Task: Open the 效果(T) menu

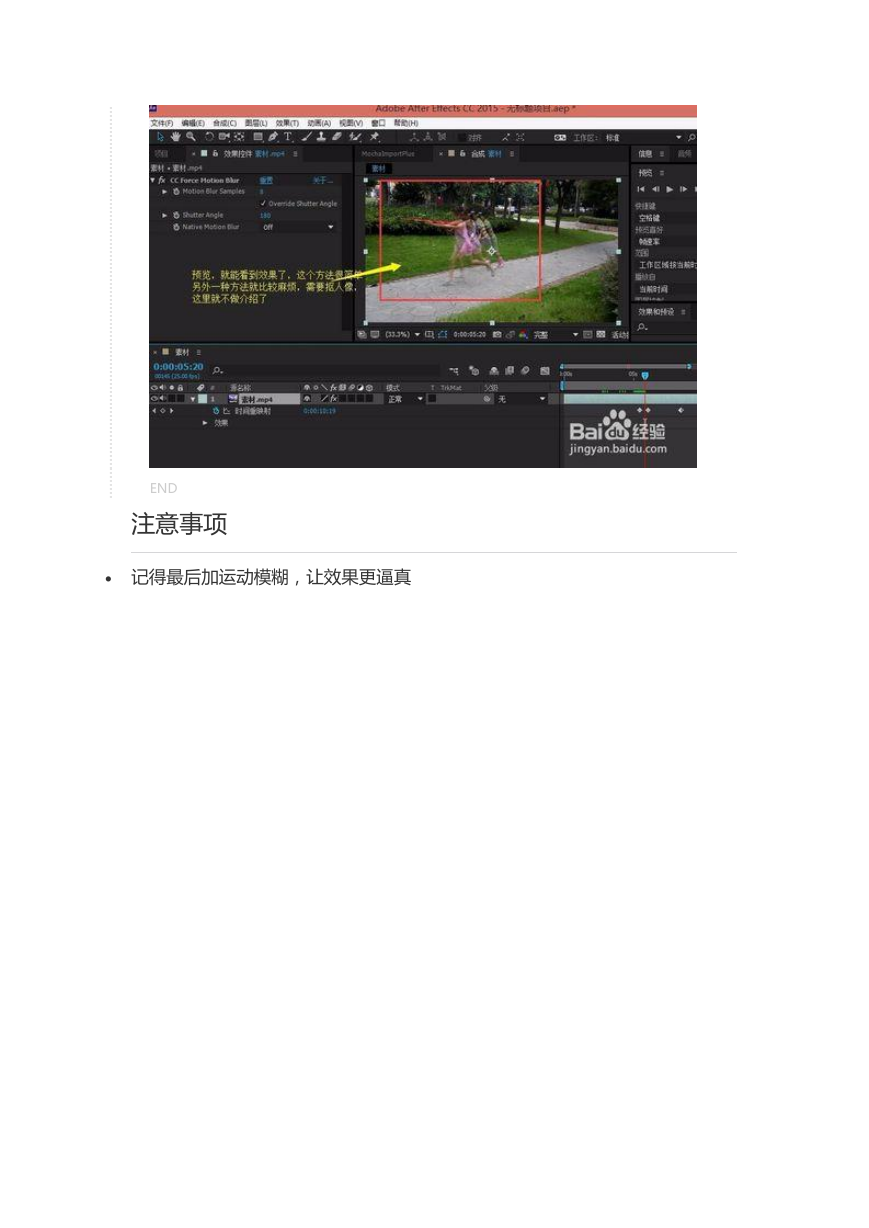Action: tap(287, 123)
